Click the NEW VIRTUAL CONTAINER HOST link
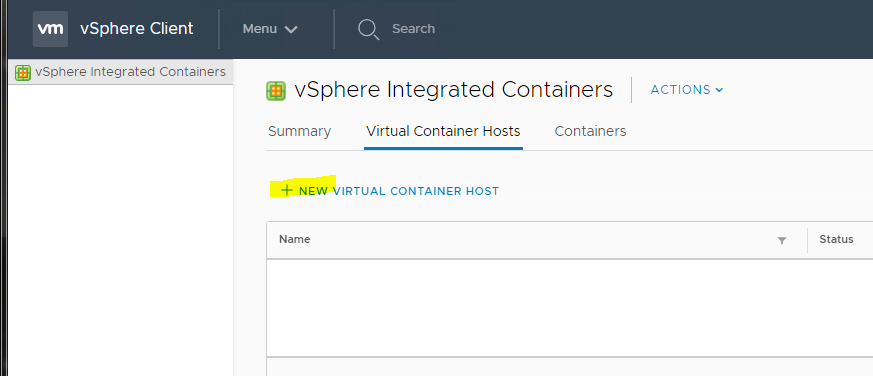 tap(390, 191)
